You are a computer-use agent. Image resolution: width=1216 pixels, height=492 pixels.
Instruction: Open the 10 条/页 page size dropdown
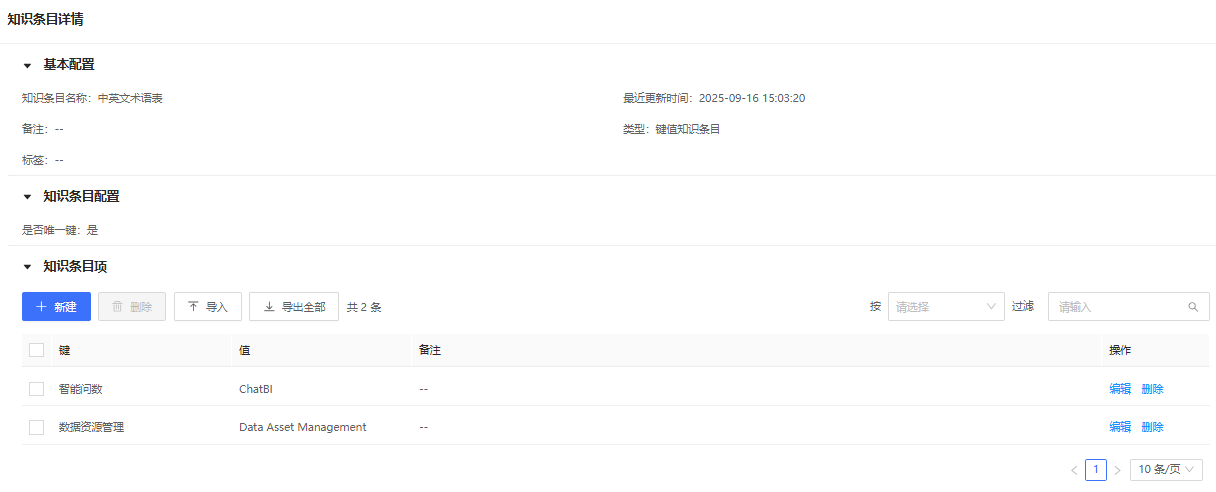click(x=1166, y=470)
